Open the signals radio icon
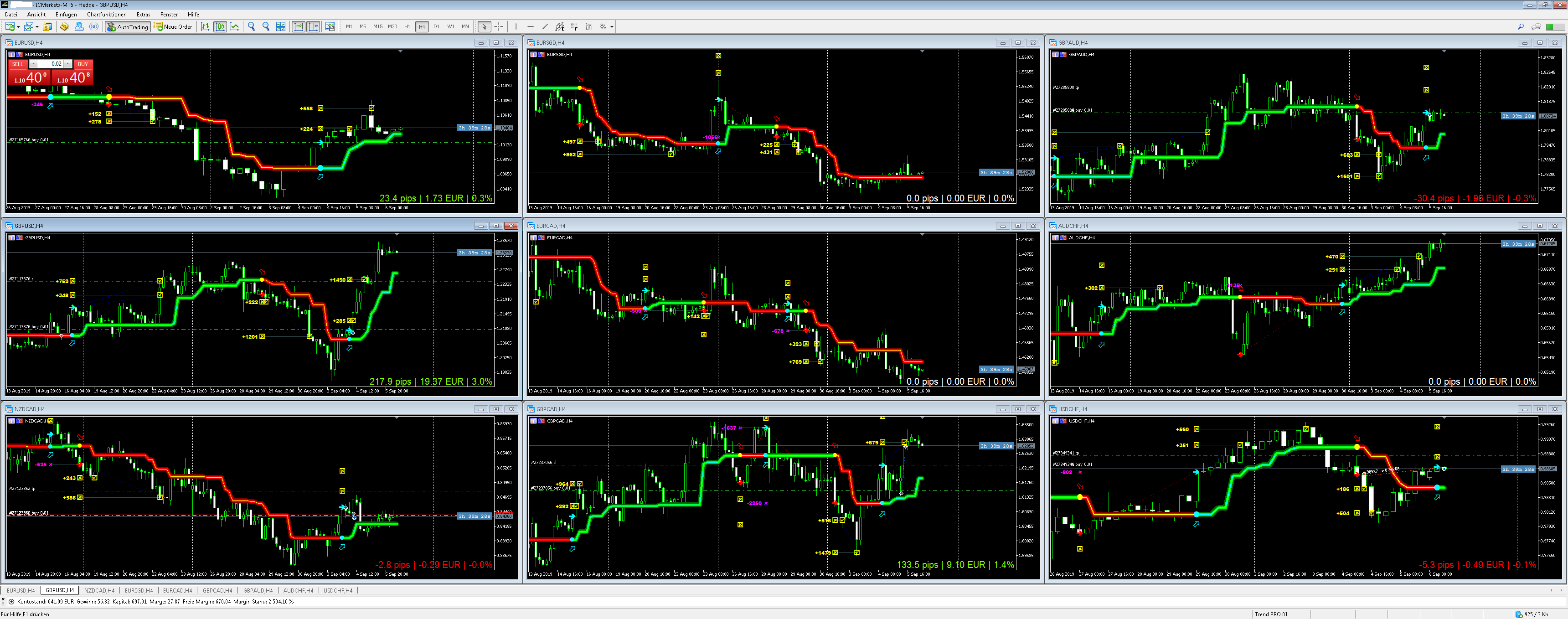The height and width of the screenshot is (619, 1568). [x=94, y=27]
